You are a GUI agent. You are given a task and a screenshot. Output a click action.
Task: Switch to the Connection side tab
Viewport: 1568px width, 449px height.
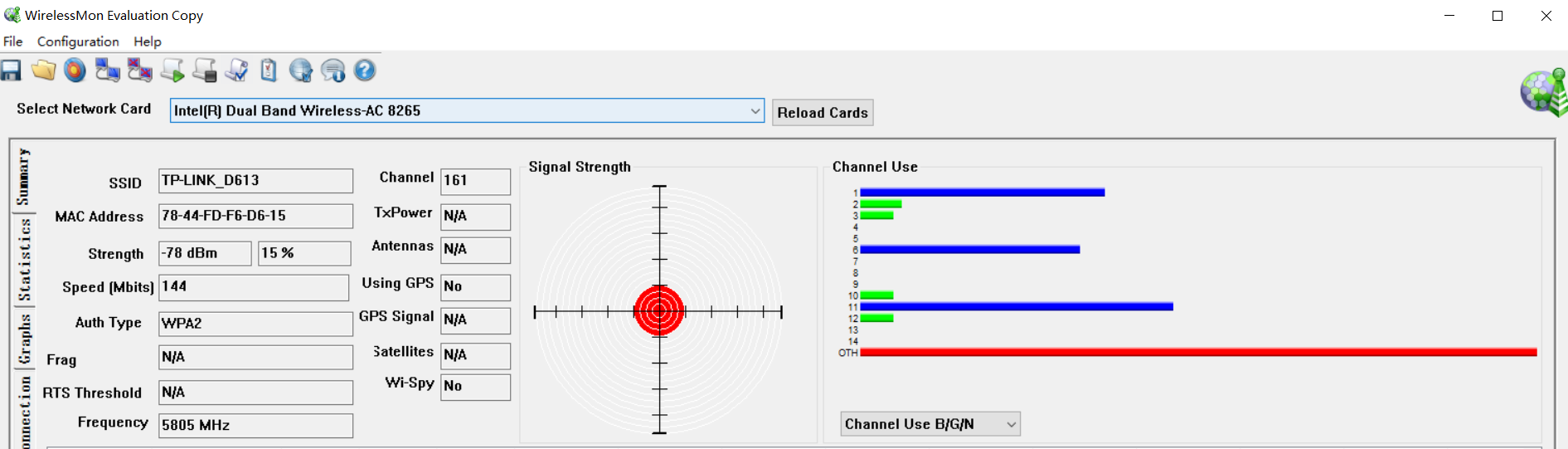pos(23,412)
